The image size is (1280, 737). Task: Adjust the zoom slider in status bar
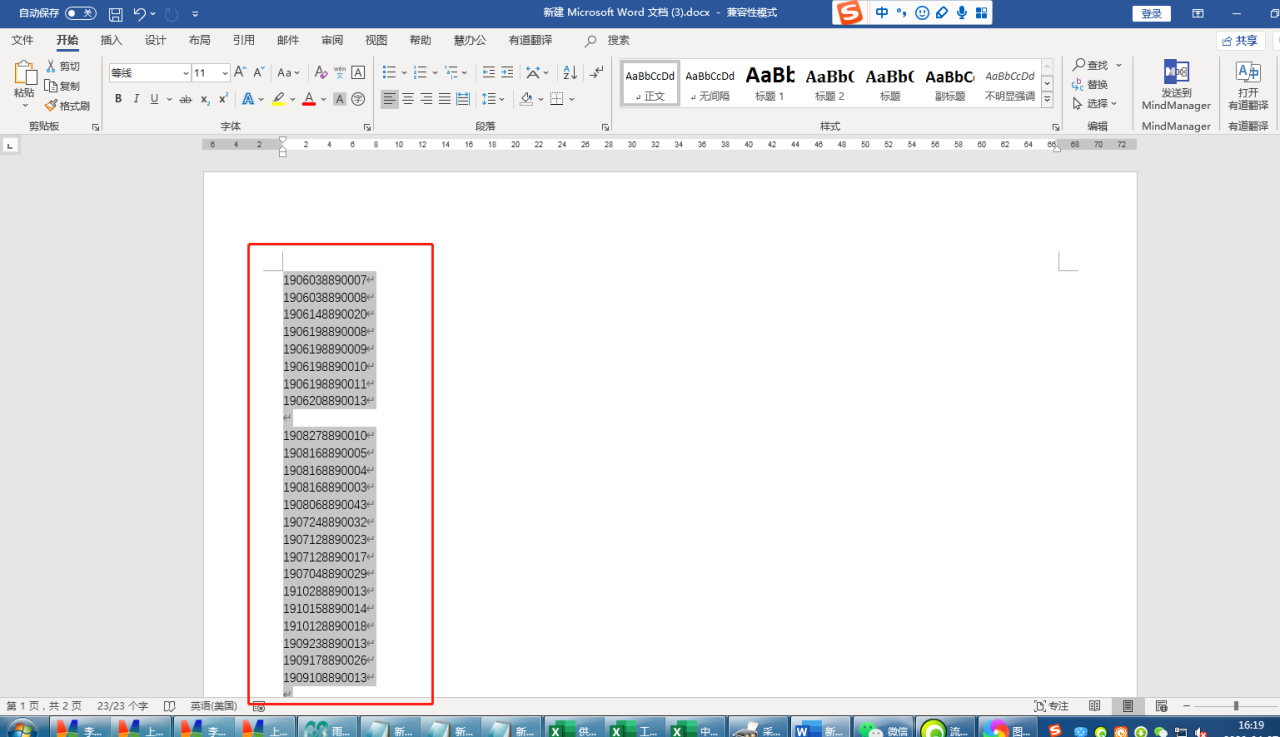(1236, 706)
